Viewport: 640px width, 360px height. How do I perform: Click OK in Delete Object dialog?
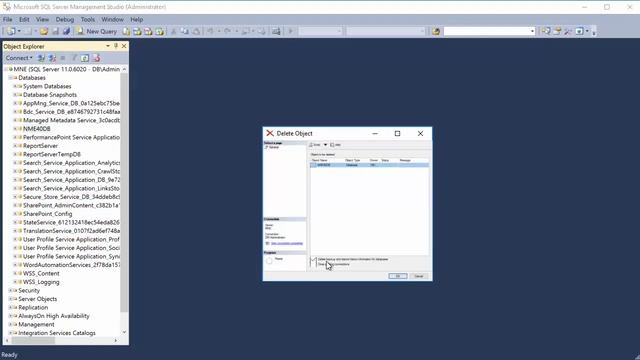pyautogui.click(x=398, y=276)
